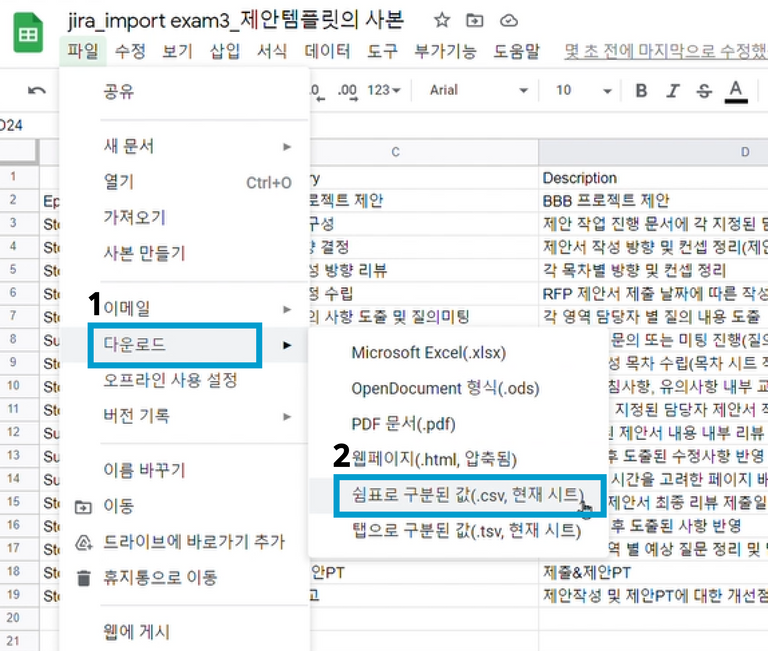768x651 pixels.
Task: Click cell '각 목차별 방향 및 컨셉 정리'
Action: pos(653,270)
